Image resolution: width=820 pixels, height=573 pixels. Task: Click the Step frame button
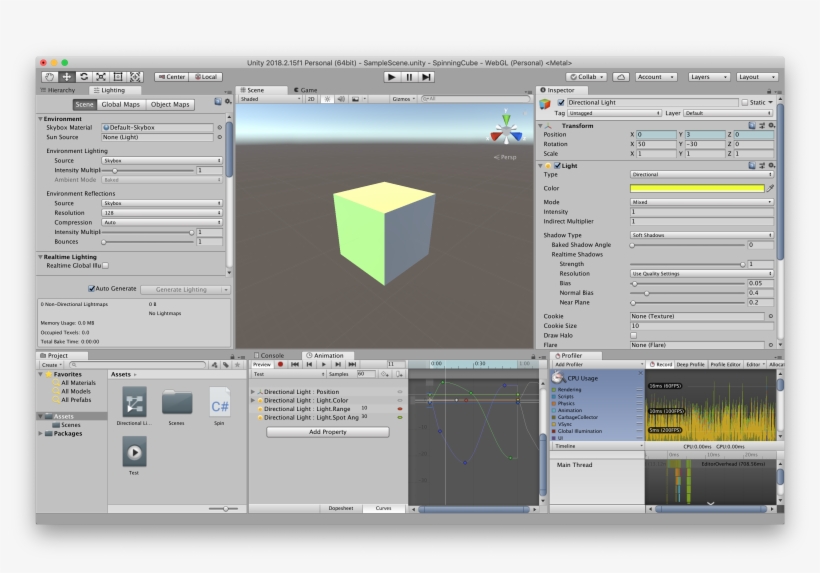coord(427,77)
